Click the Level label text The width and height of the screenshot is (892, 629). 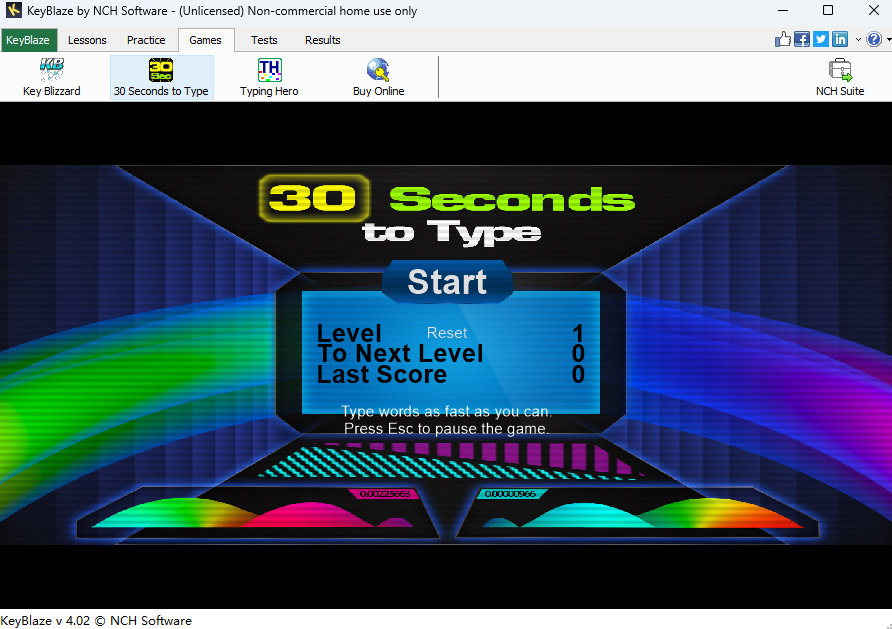(349, 333)
